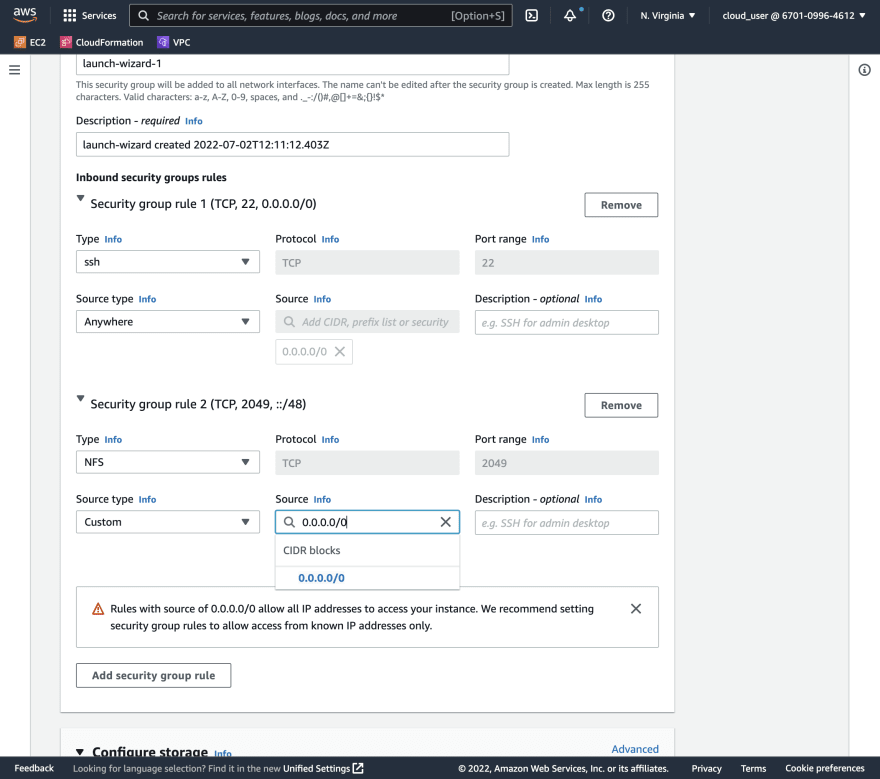Open the notifications bell
This screenshot has width=880, height=779.
pyautogui.click(x=570, y=16)
